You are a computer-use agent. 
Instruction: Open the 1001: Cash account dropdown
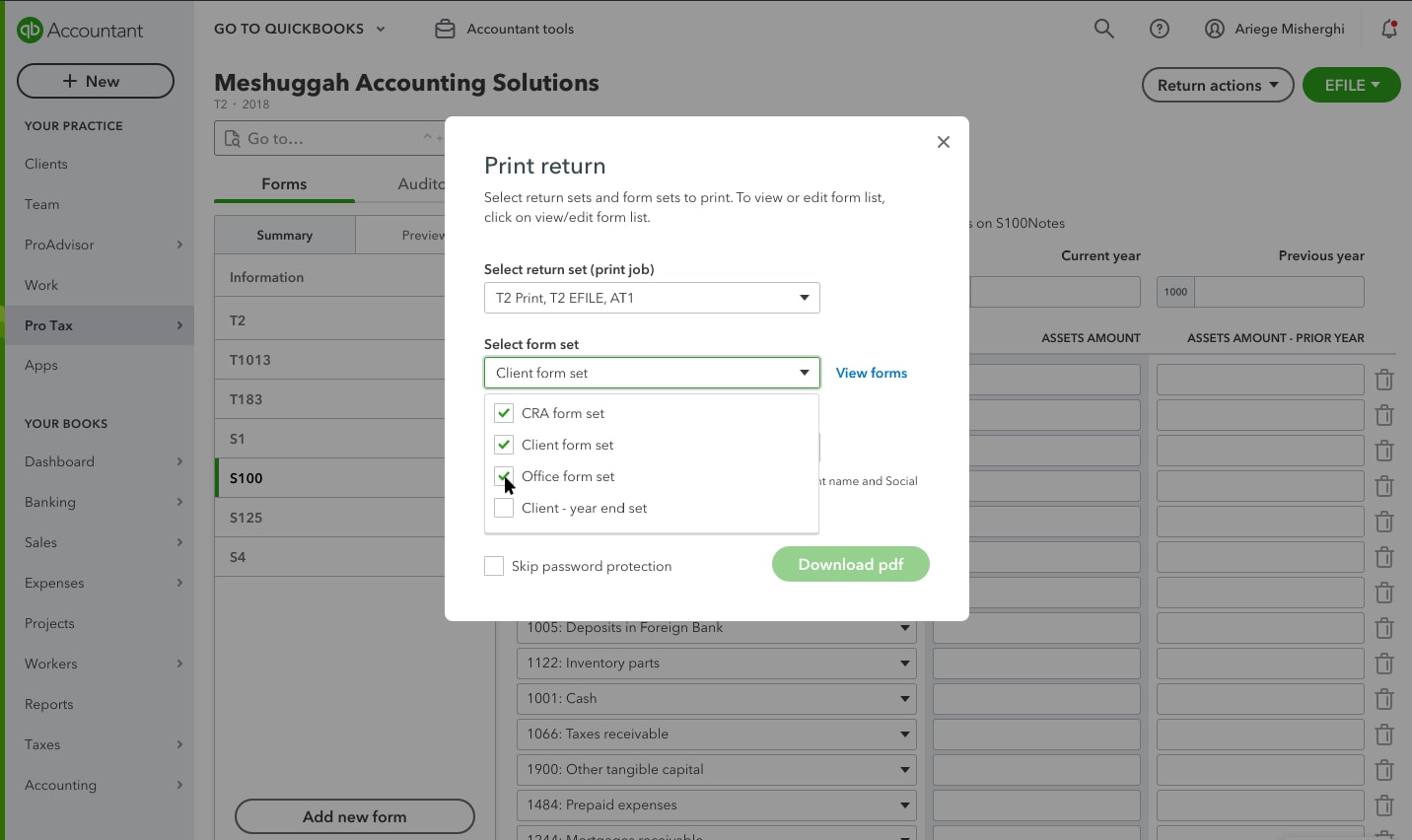pyautogui.click(x=717, y=699)
